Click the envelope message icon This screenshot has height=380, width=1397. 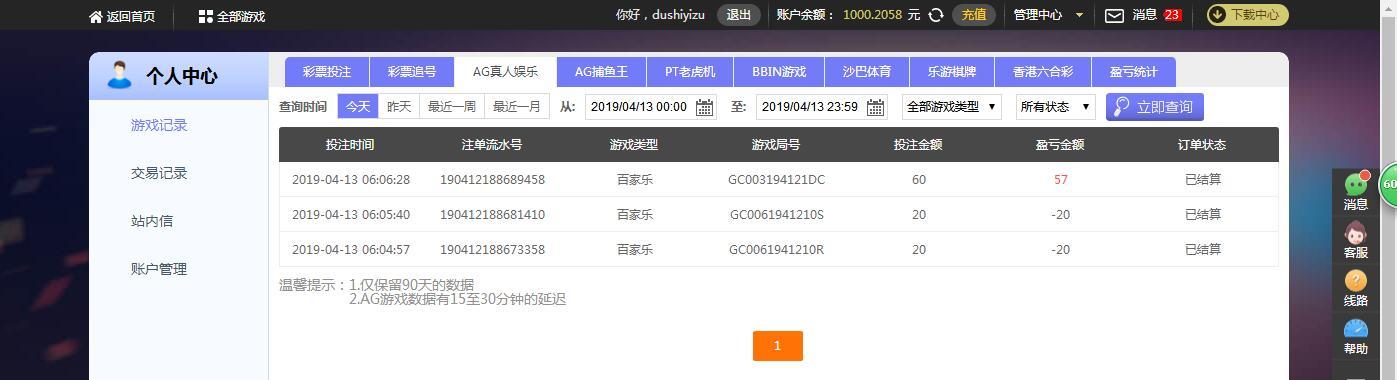[x=1114, y=15]
